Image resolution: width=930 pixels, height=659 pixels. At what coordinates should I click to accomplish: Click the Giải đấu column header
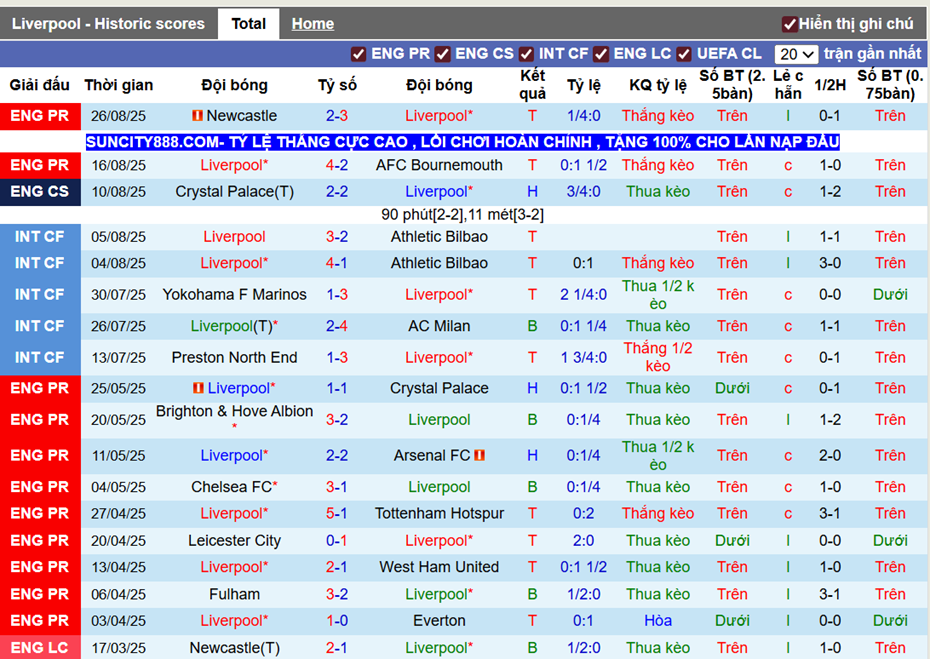(x=40, y=85)
